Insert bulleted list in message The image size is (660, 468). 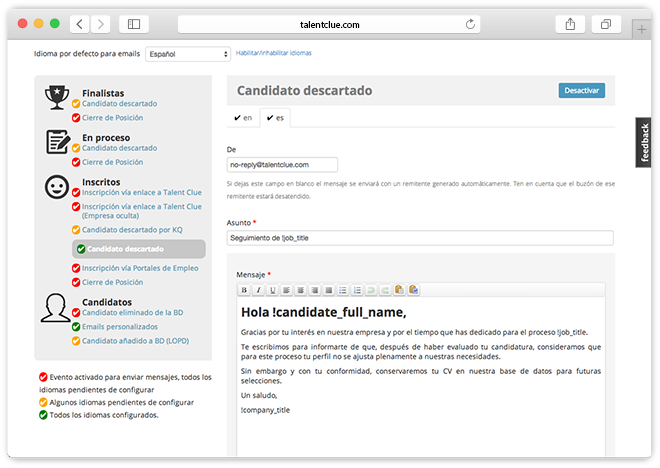pyautogui.click(x=343, y=290)
